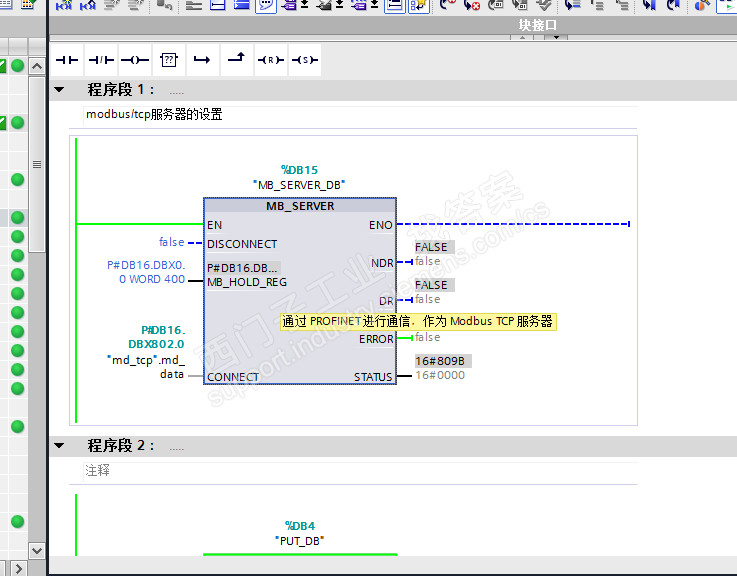Click the left panel scroll-down arrow
Screen dimensions: 737x576
(x=37, y=550)
